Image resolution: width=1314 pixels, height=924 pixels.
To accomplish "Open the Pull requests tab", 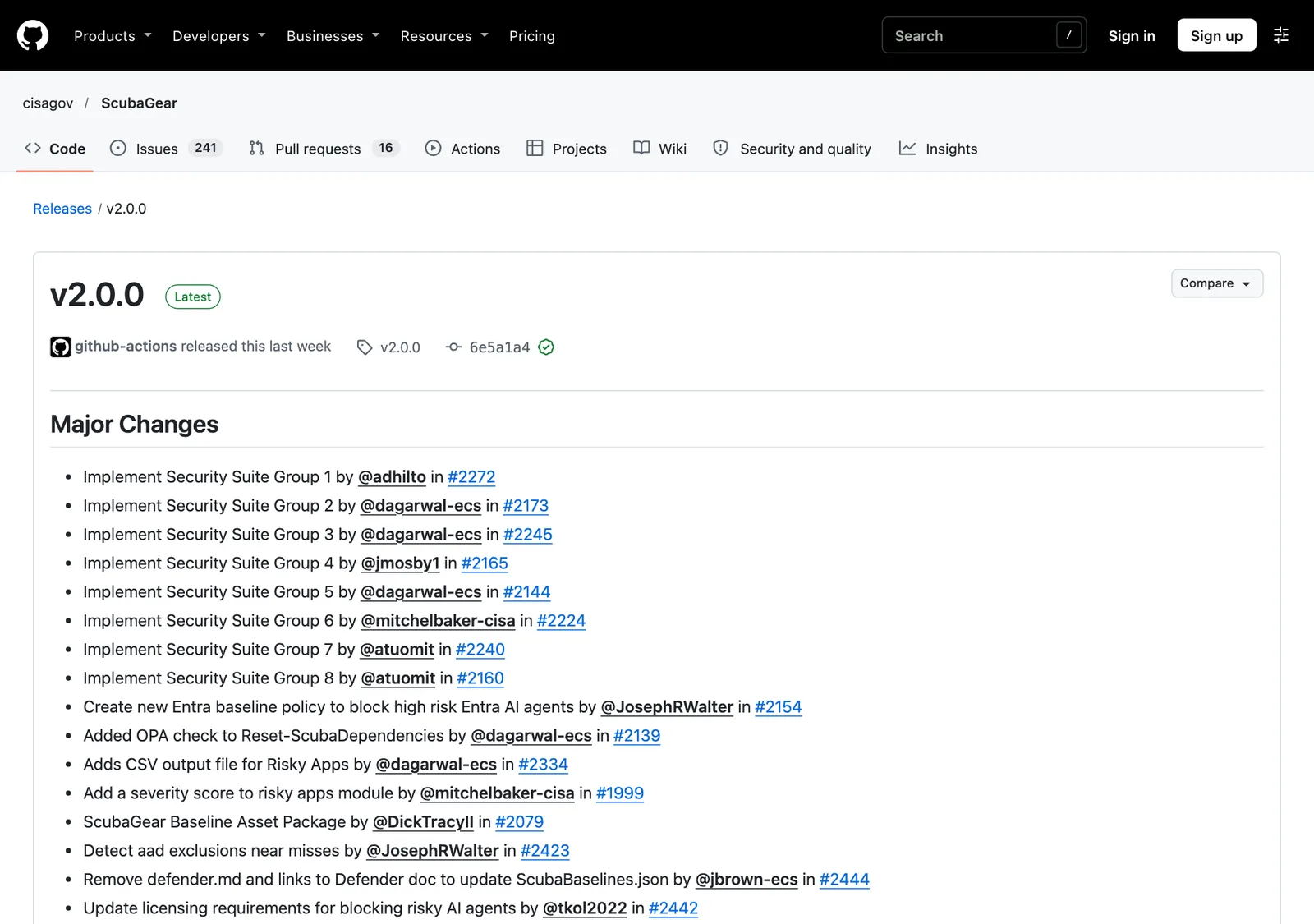I will click(x=324, y=149).
